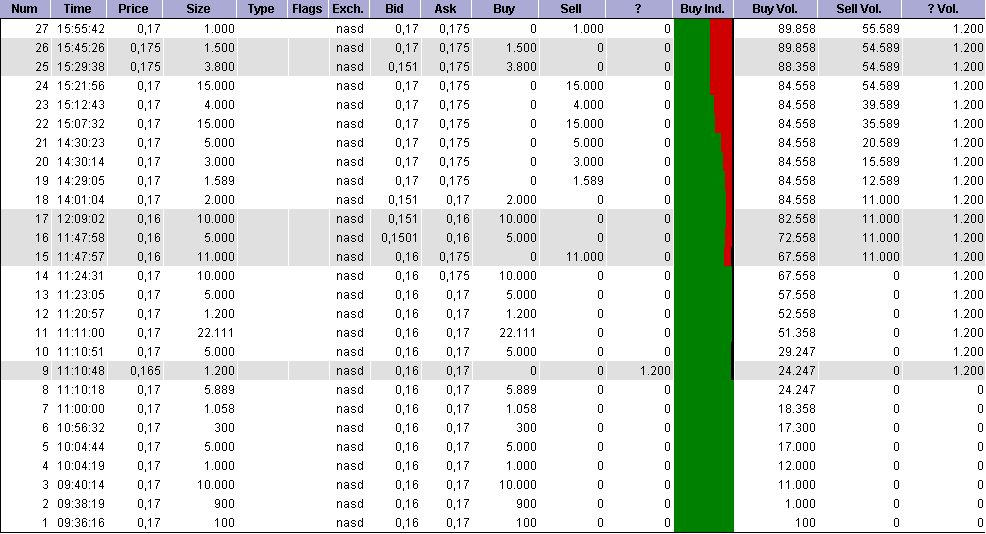Screen dimensions: 986x534
Task: Sort by the Exch. column header
Action: (347, 9)
